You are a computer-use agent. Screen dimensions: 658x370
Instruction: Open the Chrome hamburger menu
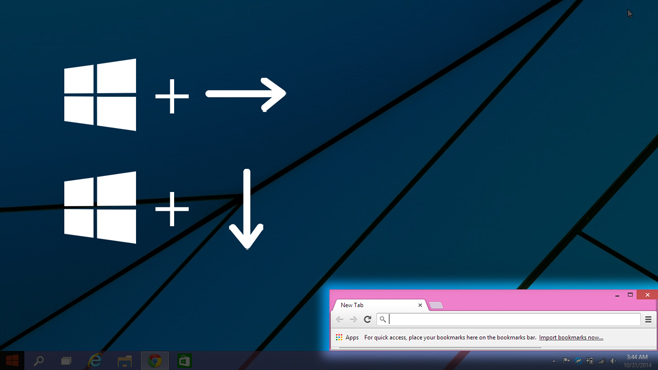[648, 319]
